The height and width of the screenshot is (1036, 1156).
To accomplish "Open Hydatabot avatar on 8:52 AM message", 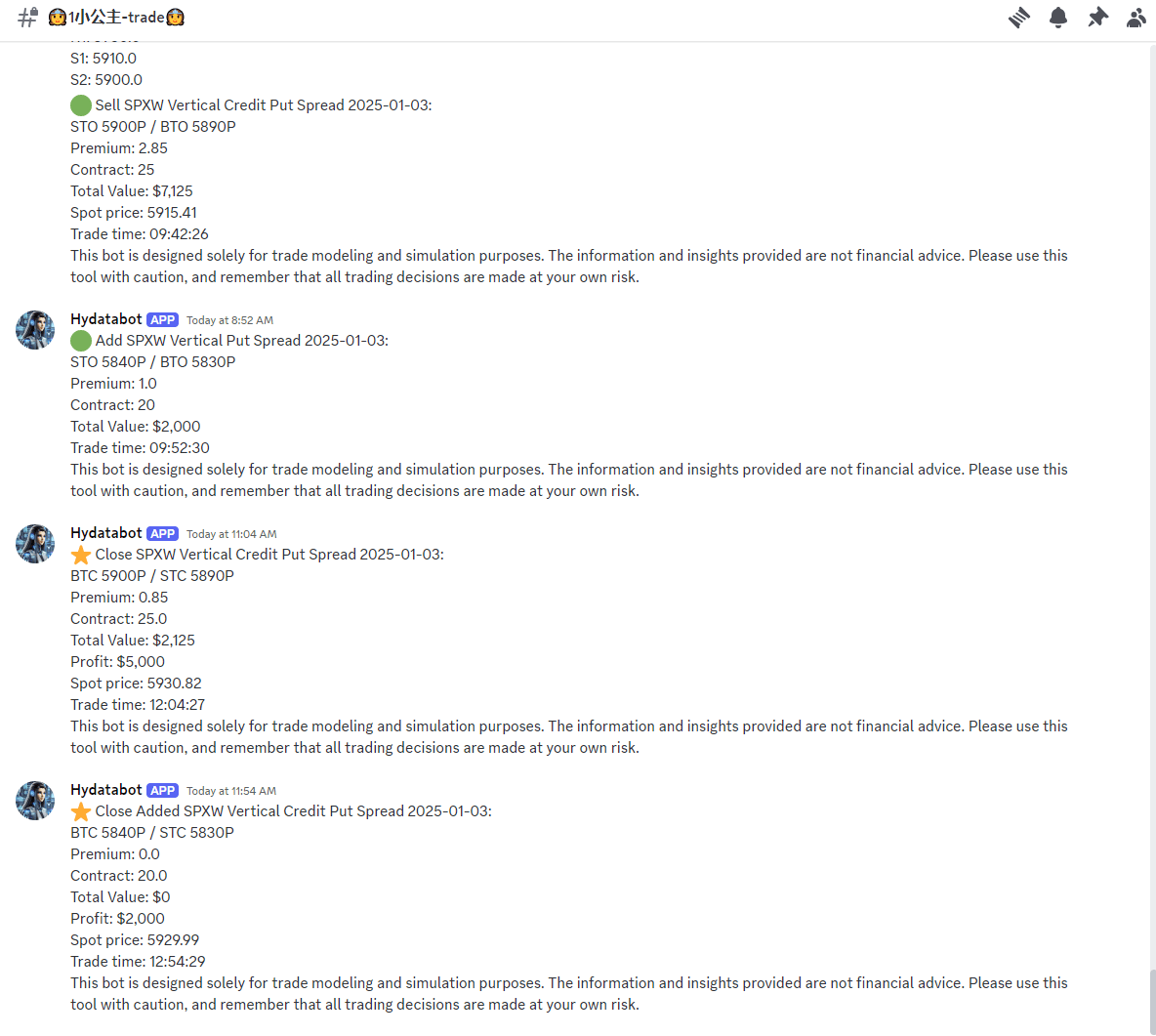I will click(x=35, y=330).
